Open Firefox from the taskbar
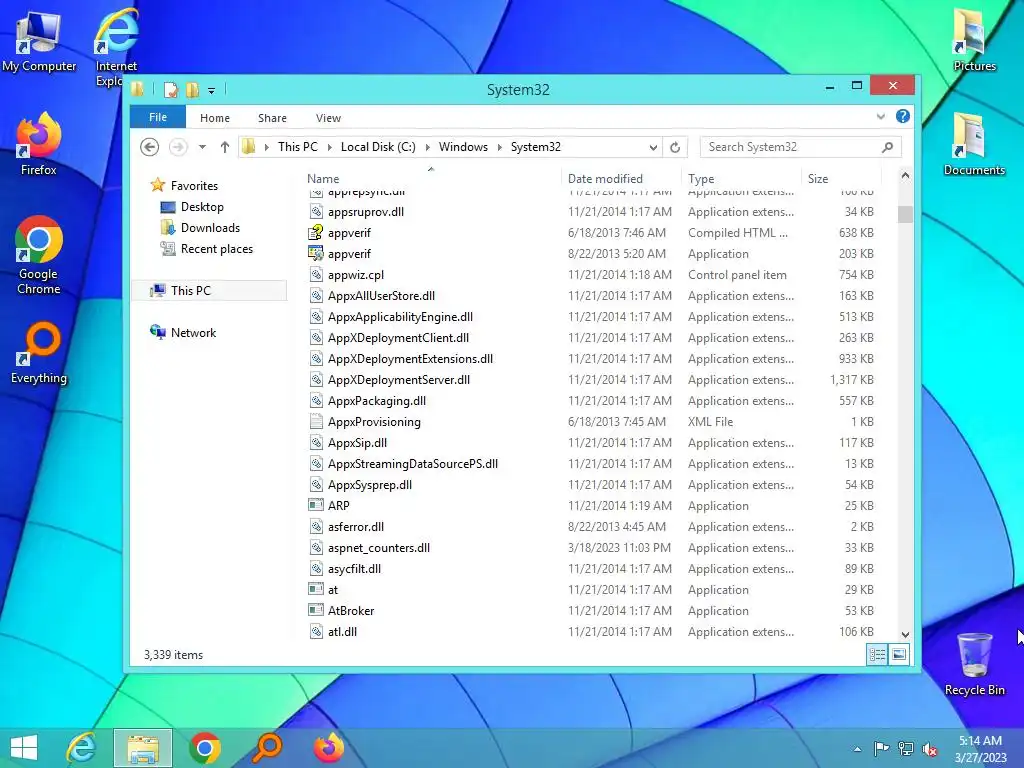This screenshot has width=1024, height=768. point(328,748)
